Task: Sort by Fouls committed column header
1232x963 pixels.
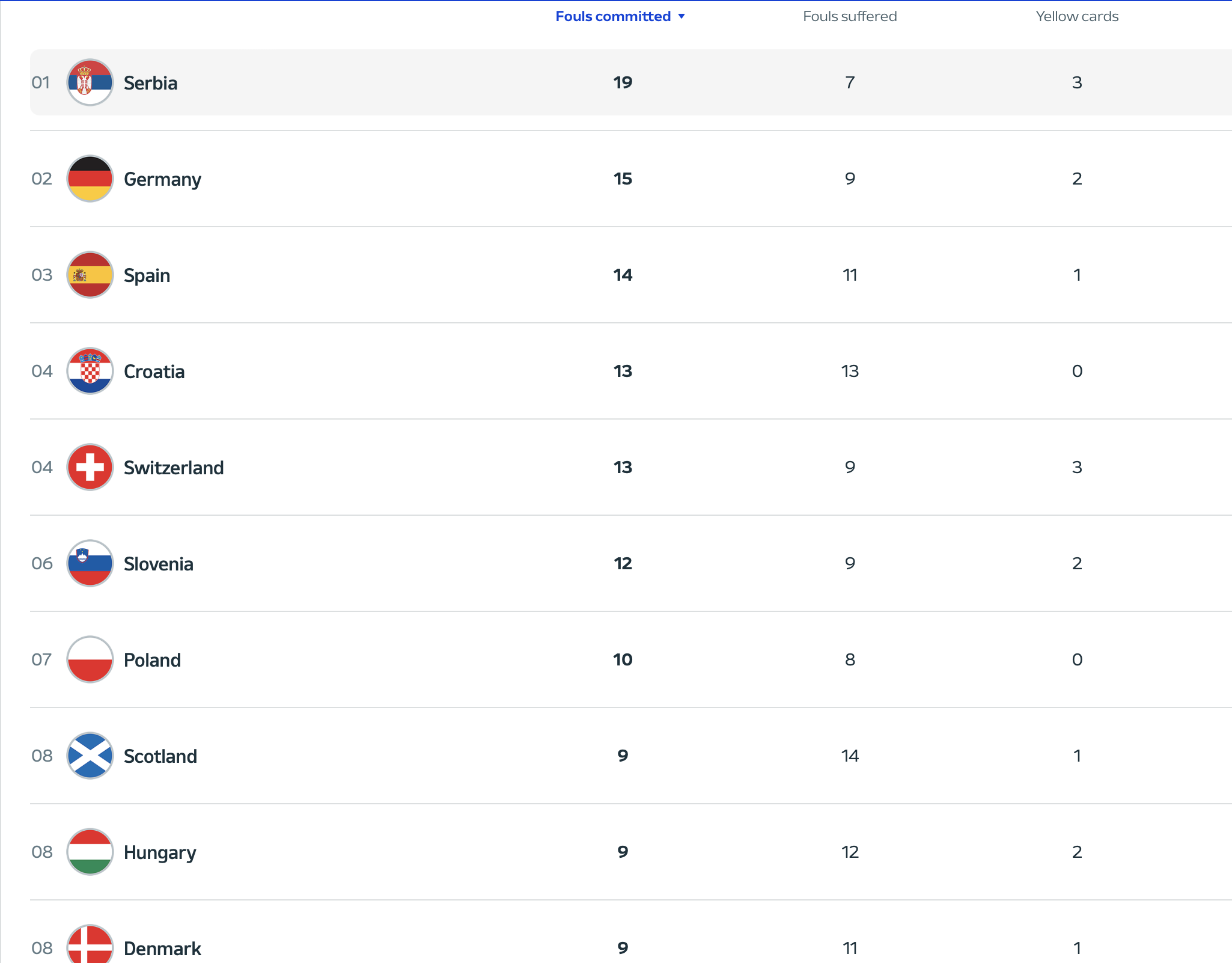Action: pos(612,16)
